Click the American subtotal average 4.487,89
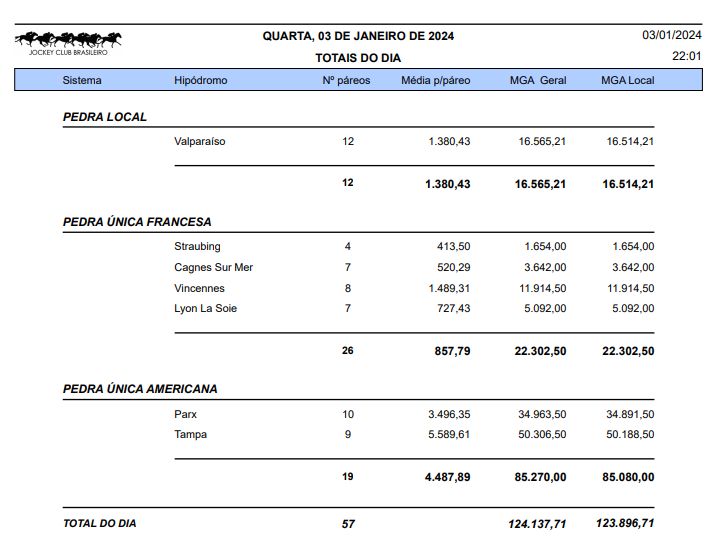723x558 pixels. pyautogui.click(x=448, y=477)
